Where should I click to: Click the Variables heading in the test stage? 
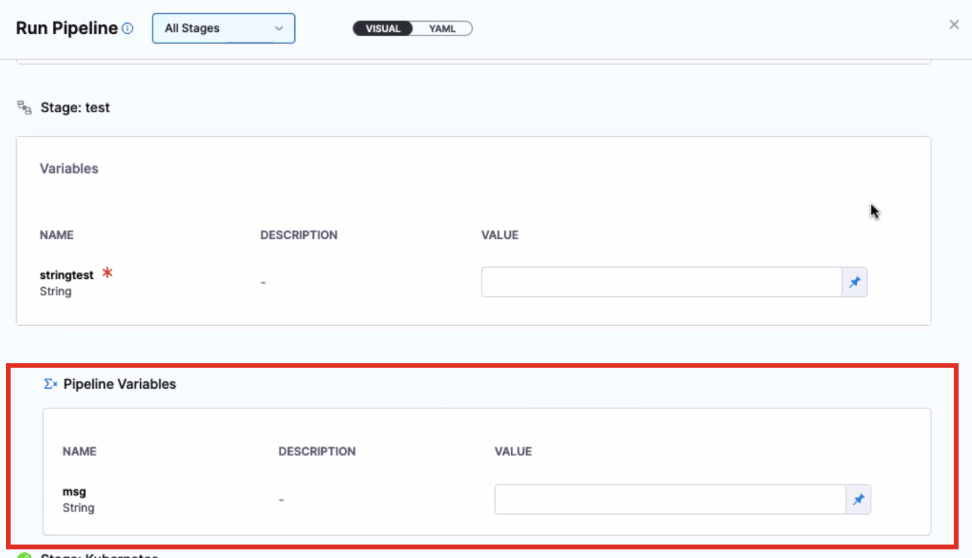pos(69,169)
